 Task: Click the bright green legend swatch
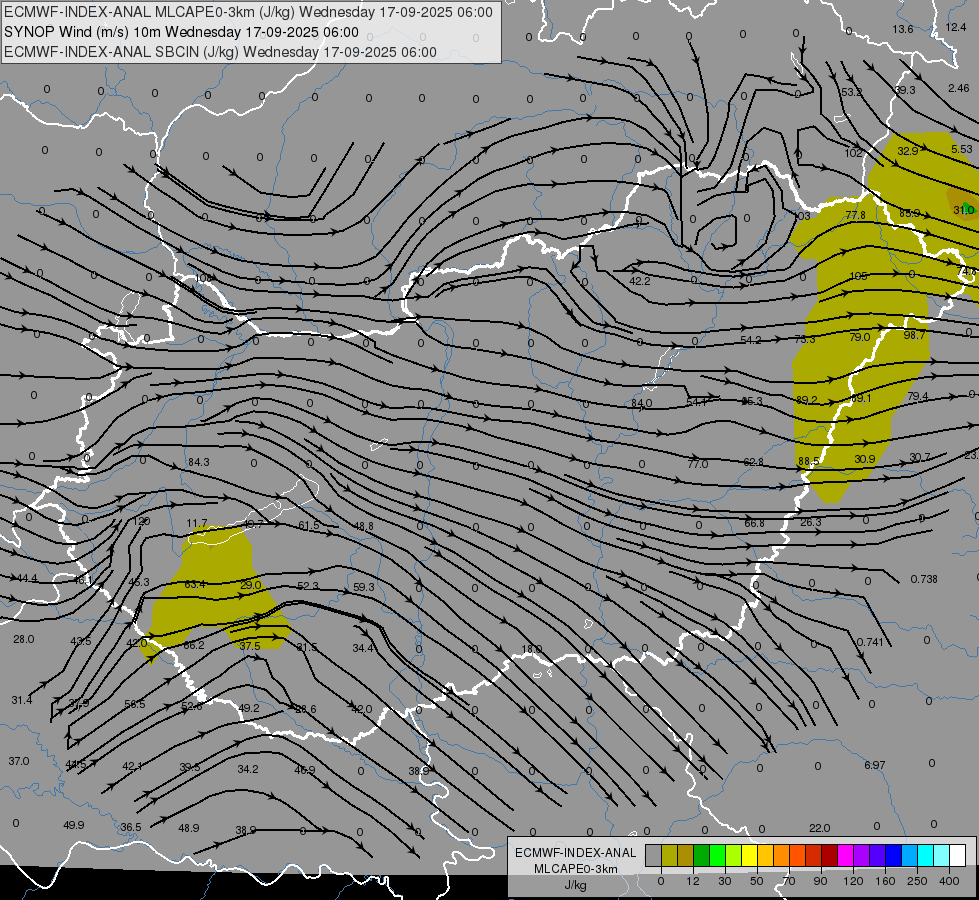pyautogui.click(x=718, y=856)
